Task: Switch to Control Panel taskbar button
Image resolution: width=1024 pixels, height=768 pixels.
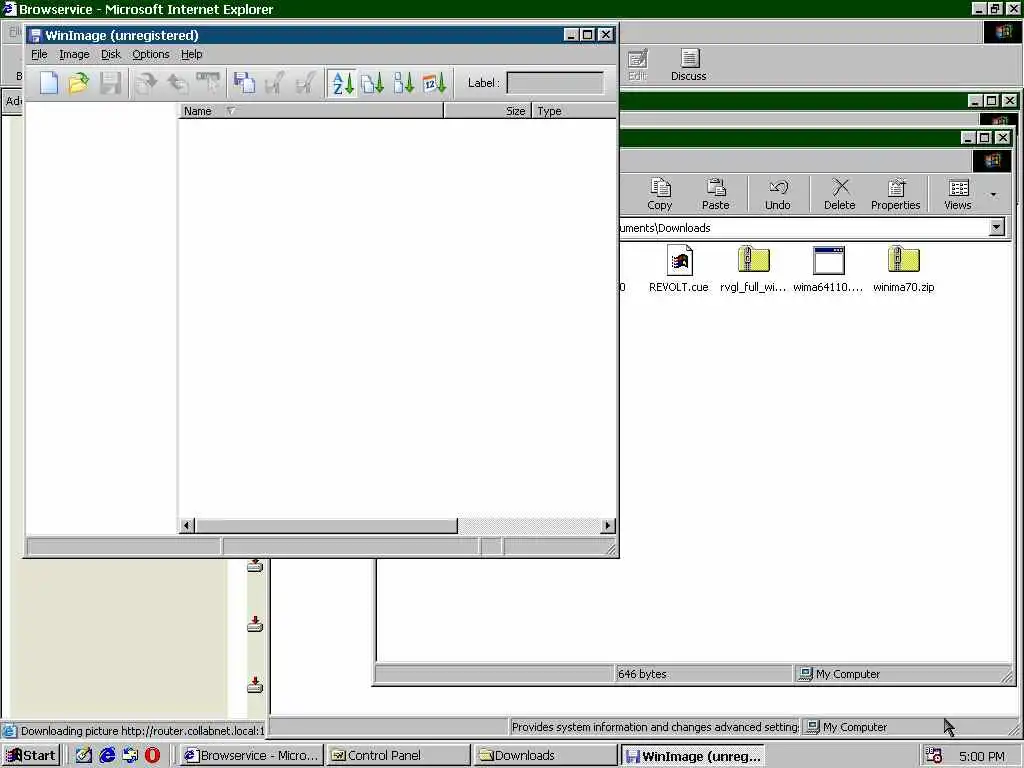Action: [x=398, y=756]
